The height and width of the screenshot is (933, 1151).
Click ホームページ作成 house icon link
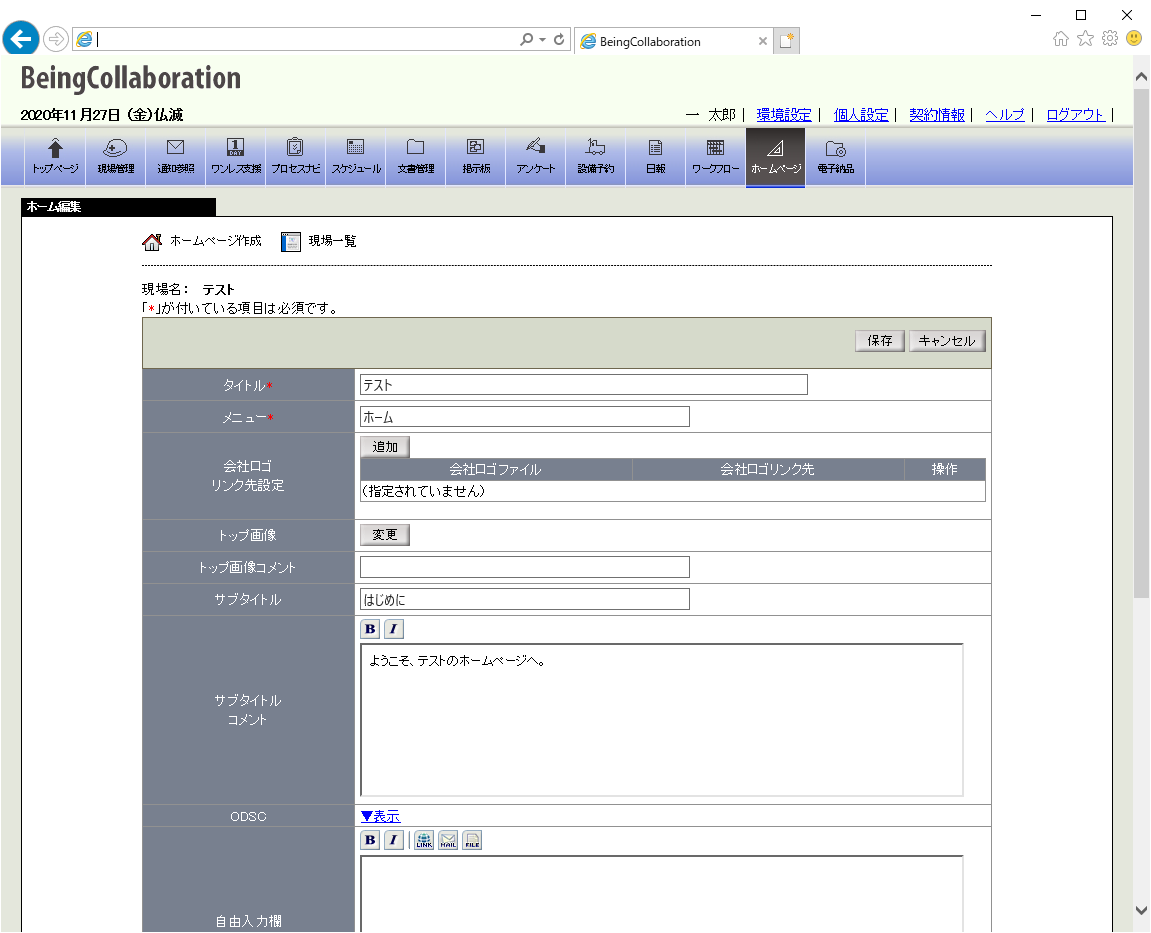pyautogui.click(x=202, y=241)
